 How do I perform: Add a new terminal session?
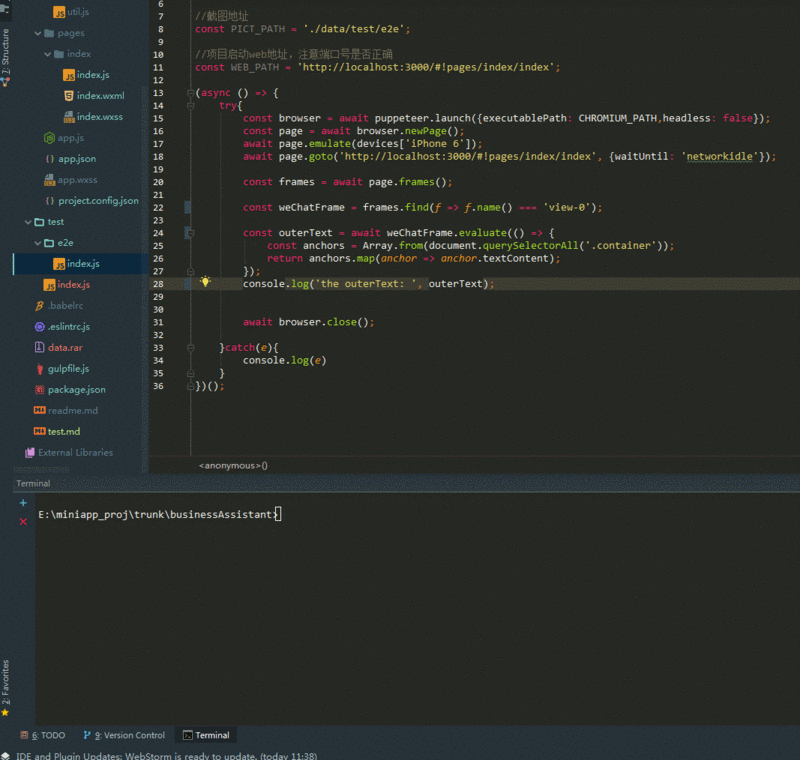coord(23,503)
